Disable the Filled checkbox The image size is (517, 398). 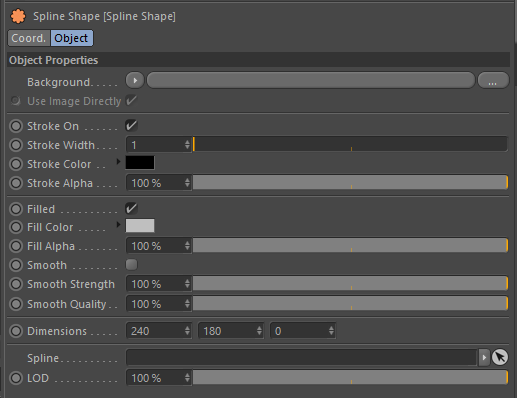(131, 209)
